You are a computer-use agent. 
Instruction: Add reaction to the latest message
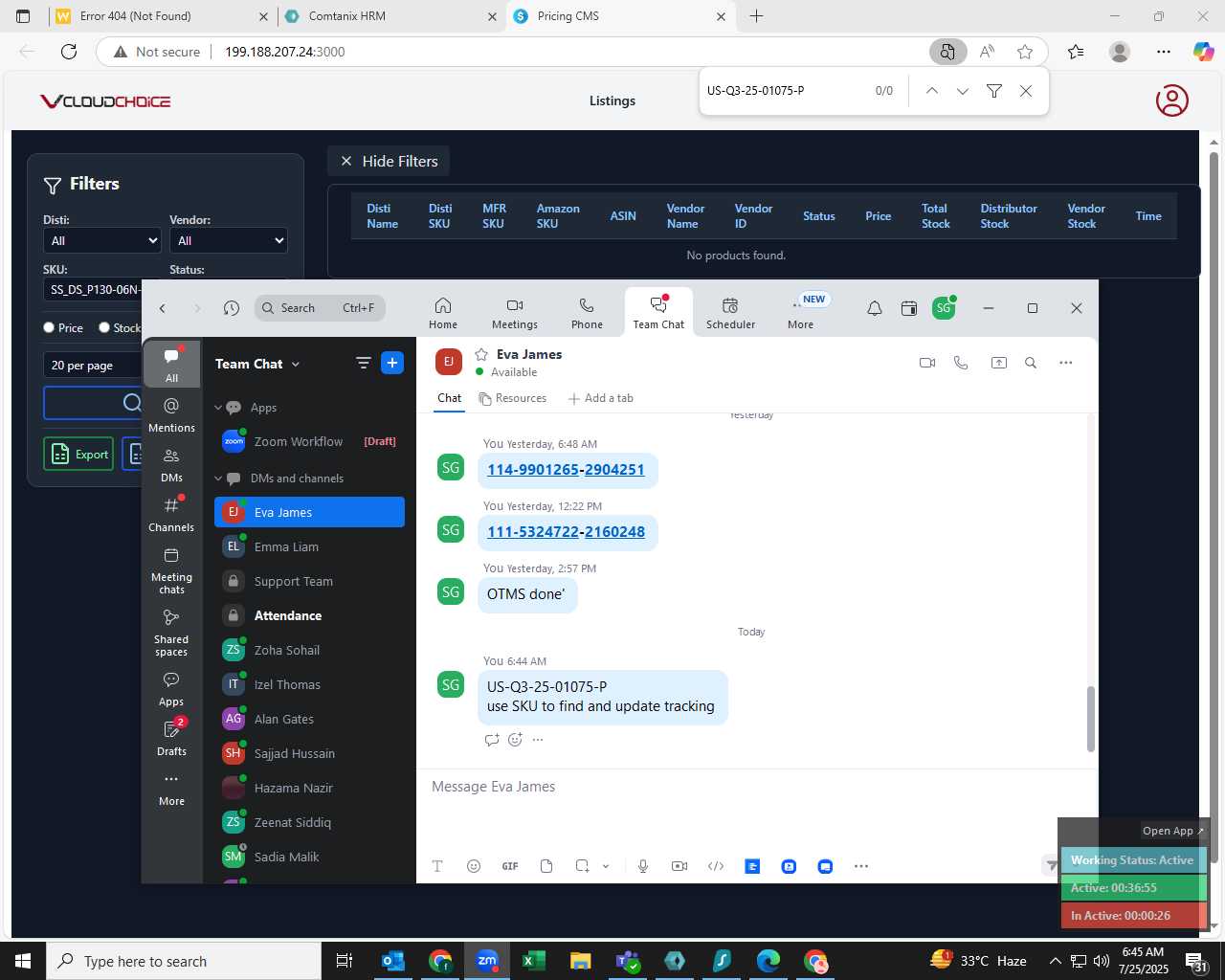[515, 740]
